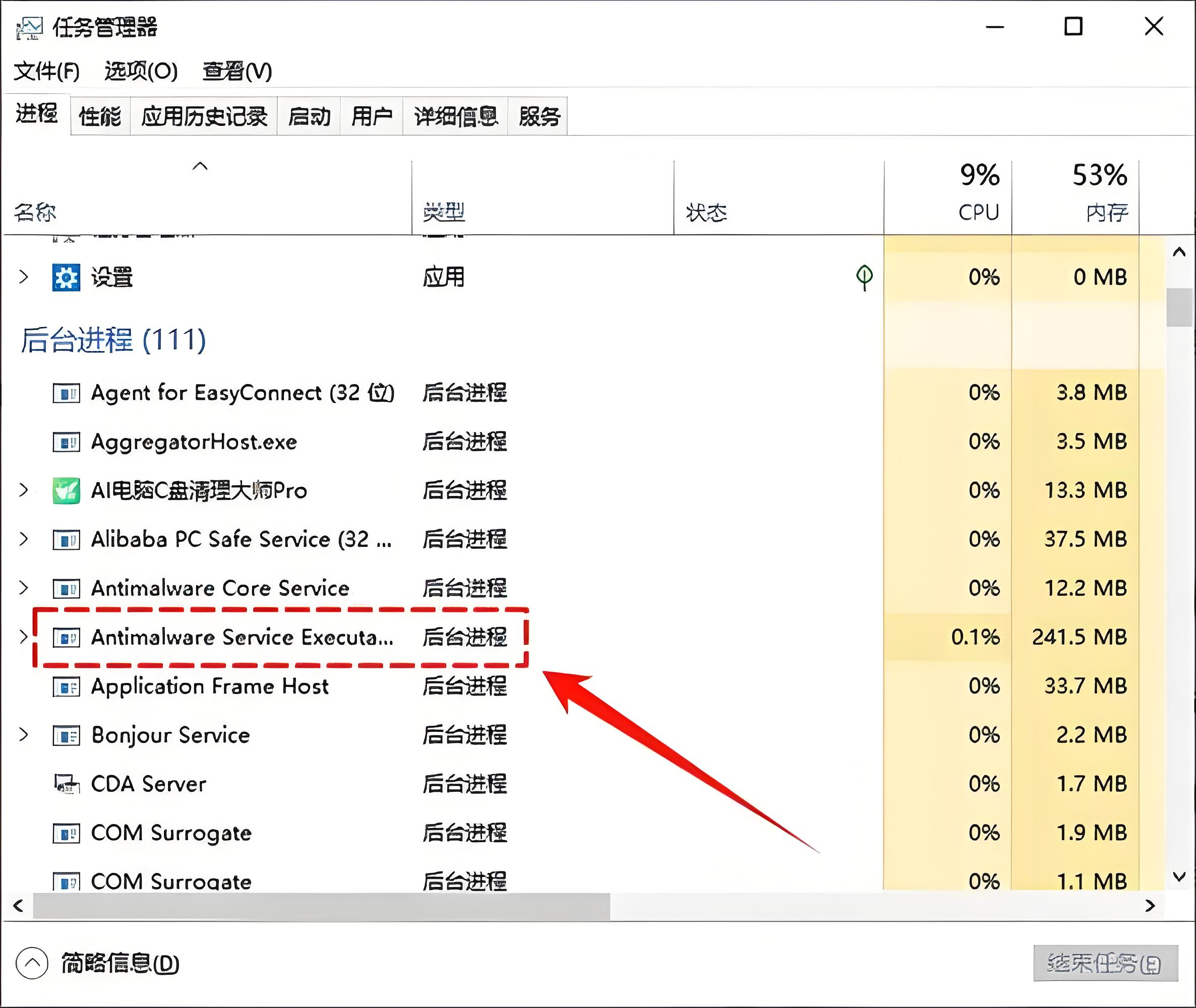Click the Application Frame Host icon
This screenshot has height=1008, width=1196.
pyautogui.click(x=67, y=686)
